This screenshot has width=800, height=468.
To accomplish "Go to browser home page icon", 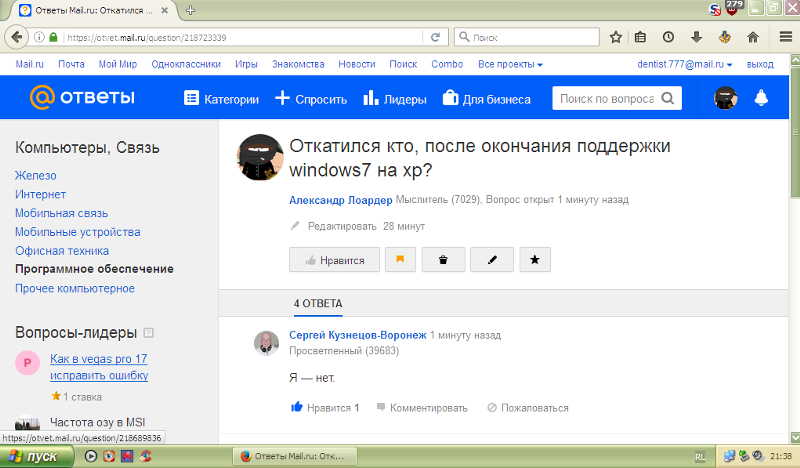I will tap(753, 37).
